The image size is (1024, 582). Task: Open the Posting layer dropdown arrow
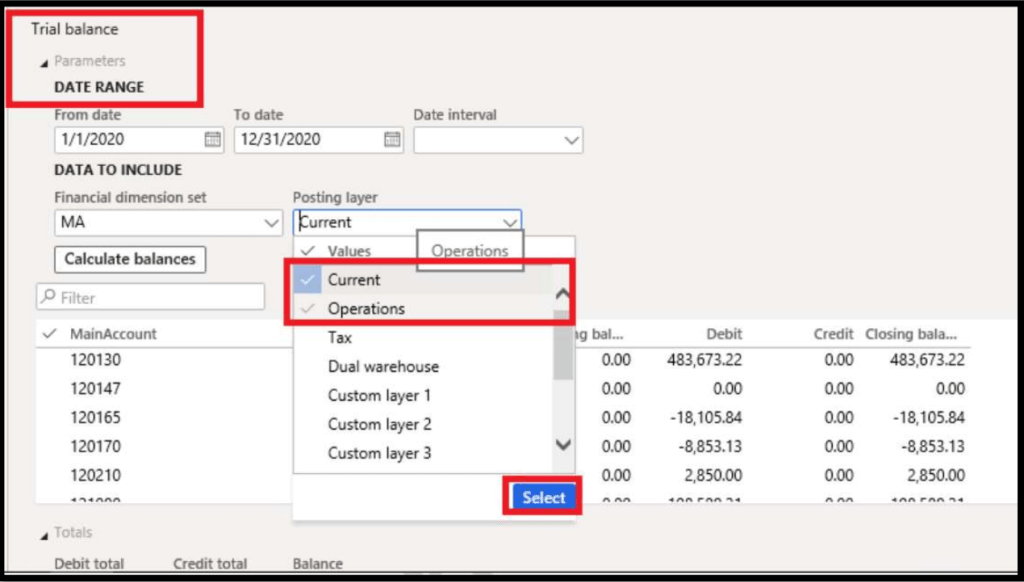coord(512,222)
